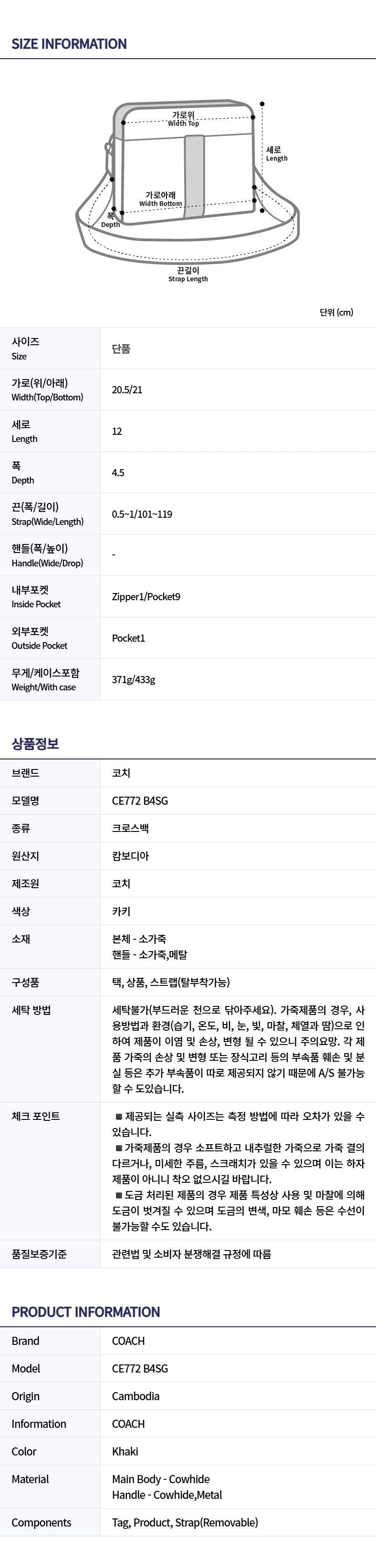Click the 캄보디아 origin value

130,856
